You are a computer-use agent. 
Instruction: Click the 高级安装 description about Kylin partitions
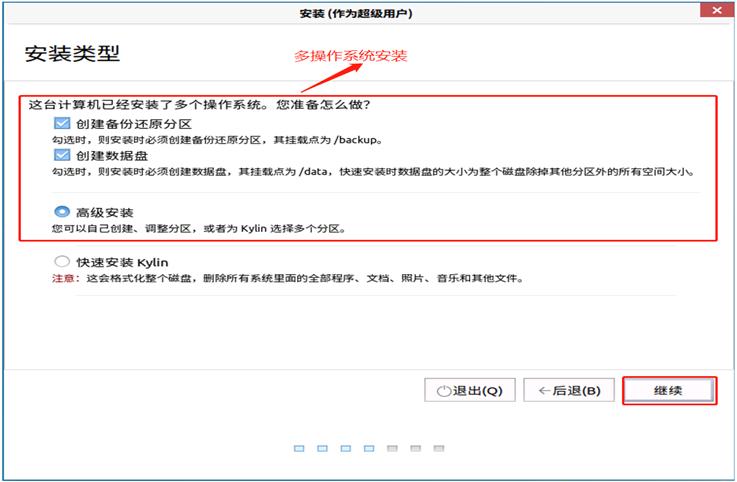point(199,229)
